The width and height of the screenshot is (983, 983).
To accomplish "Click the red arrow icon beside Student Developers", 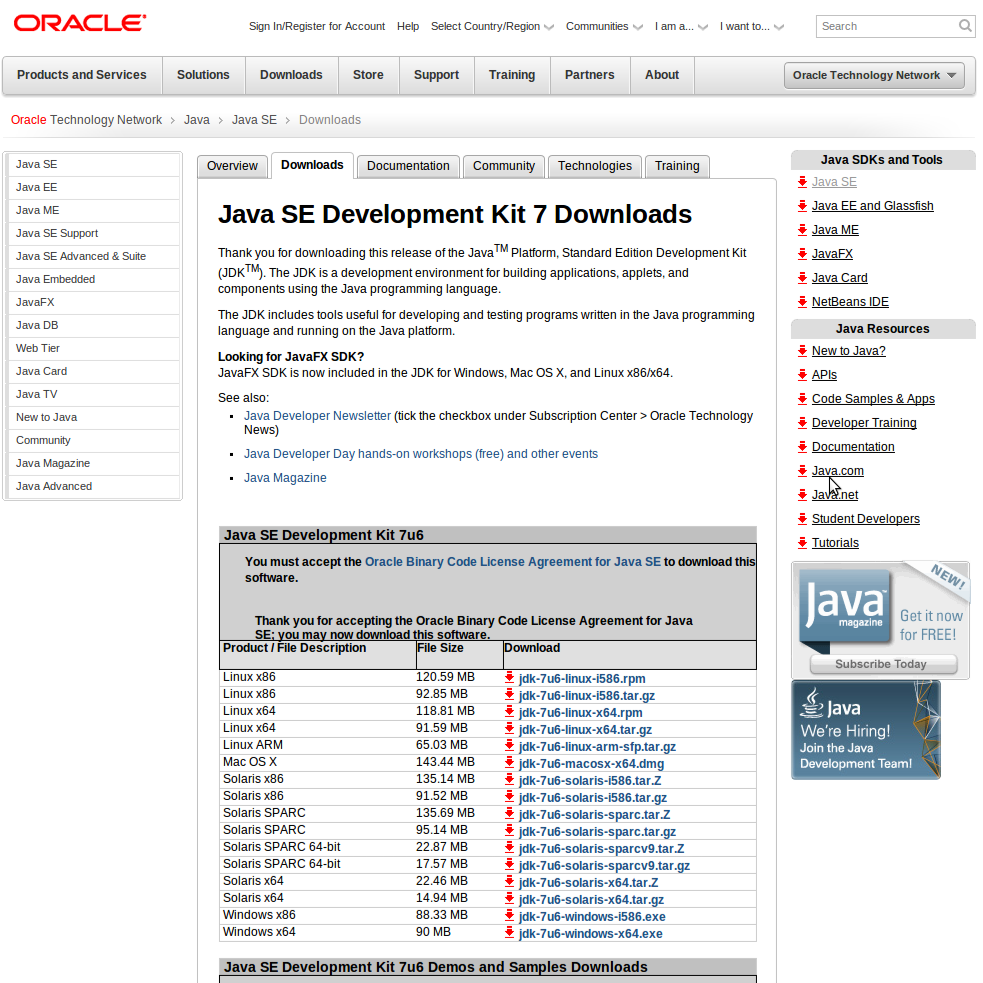I will pyautogui.click(x=802, y=518).
